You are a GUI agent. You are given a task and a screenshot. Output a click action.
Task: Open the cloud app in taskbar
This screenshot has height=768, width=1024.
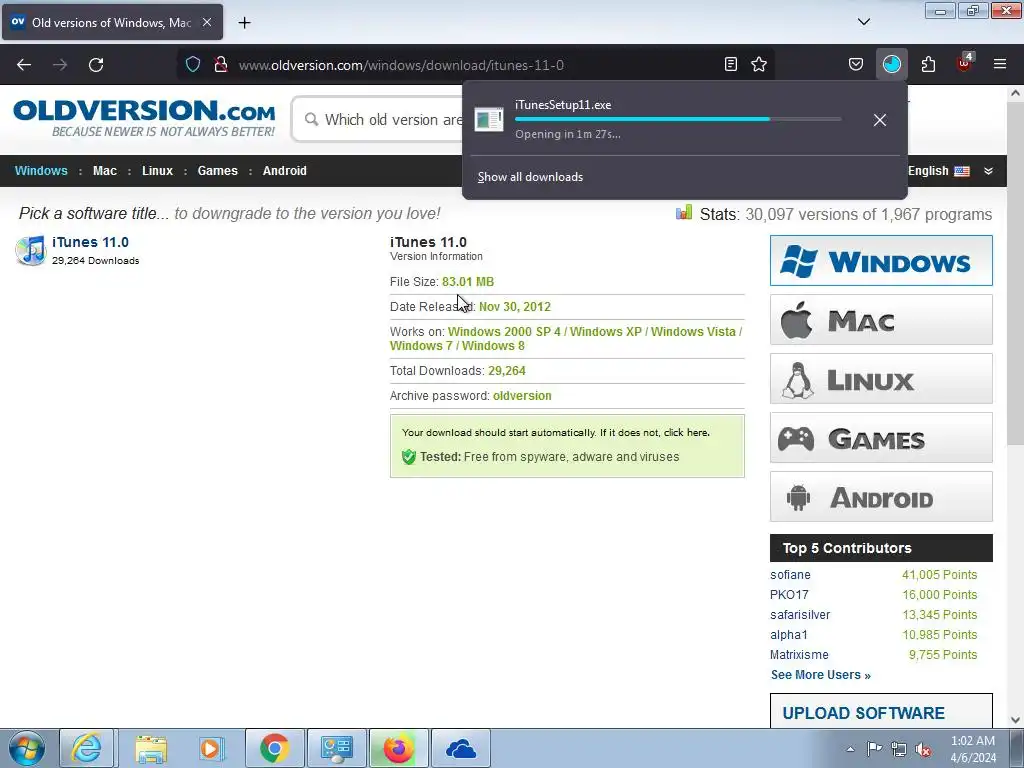coord(461,748)
